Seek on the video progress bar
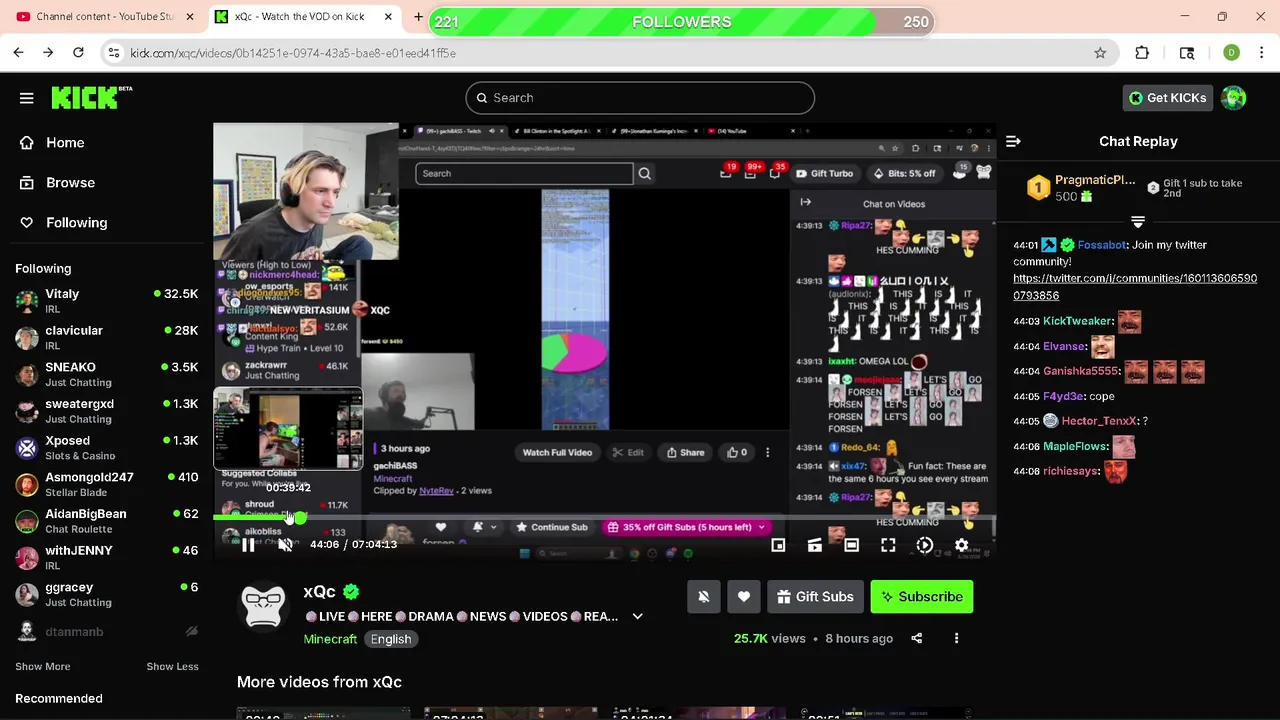Viewport: 1280px width, 720px height. (604, 518)
